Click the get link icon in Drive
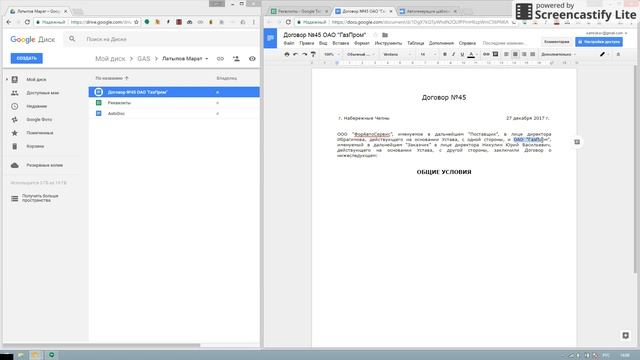Image resolution: width=640 pixels, height=360 pixels. click(220, 59)
